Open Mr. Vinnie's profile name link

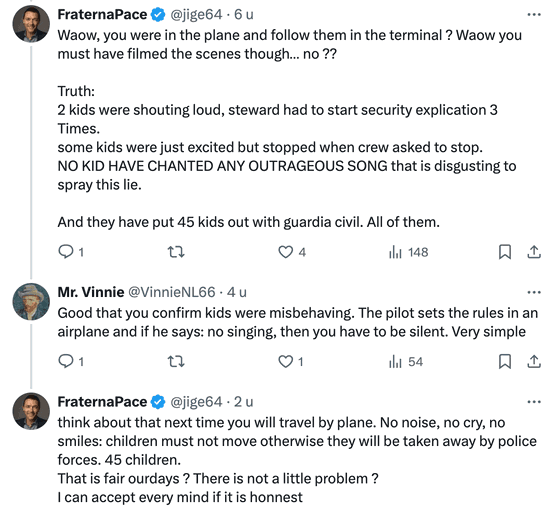91,292
